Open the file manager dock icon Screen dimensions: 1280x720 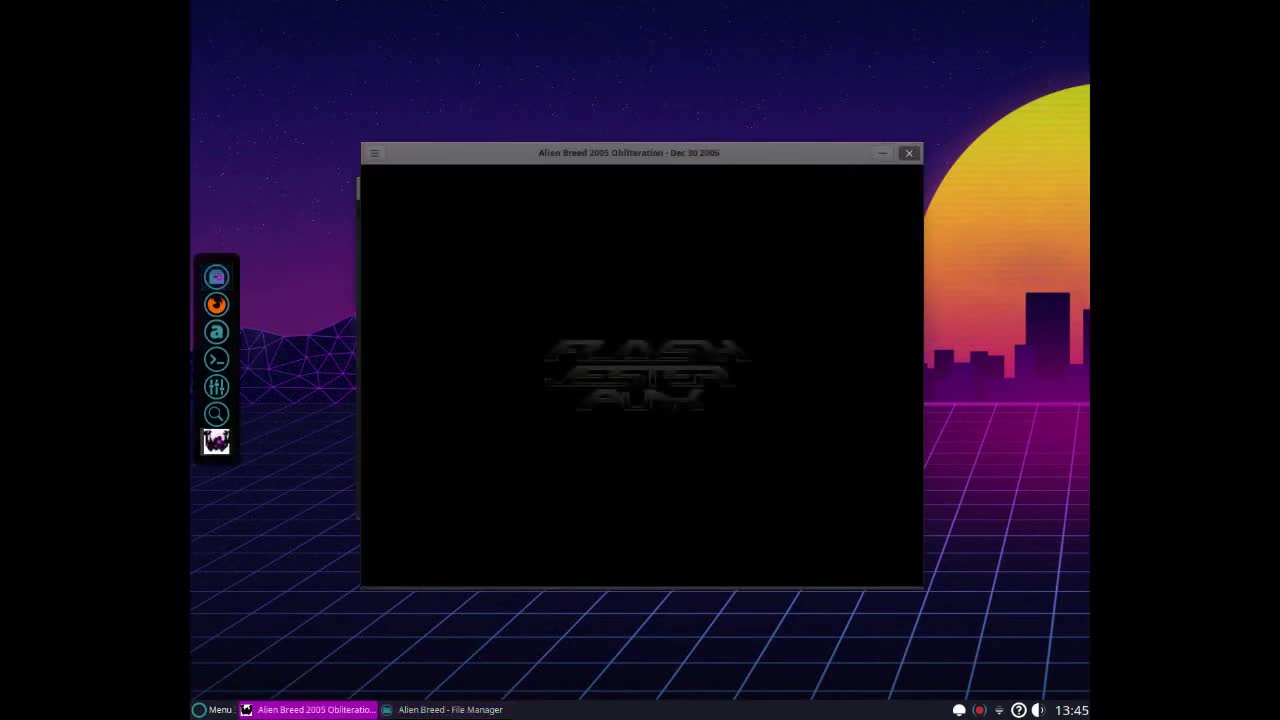click(216, 277)
